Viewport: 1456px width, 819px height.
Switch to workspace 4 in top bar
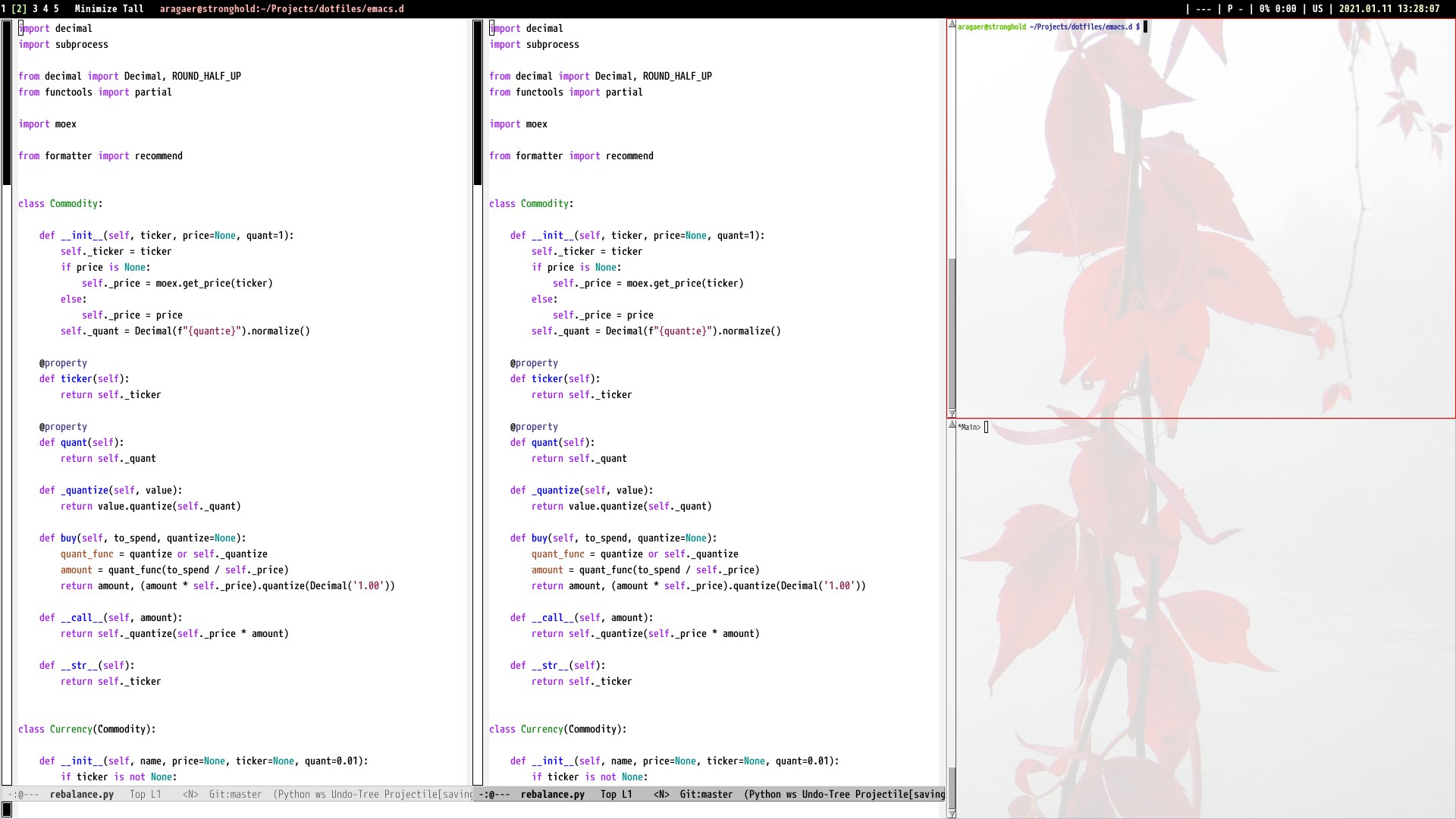[45, 9]
